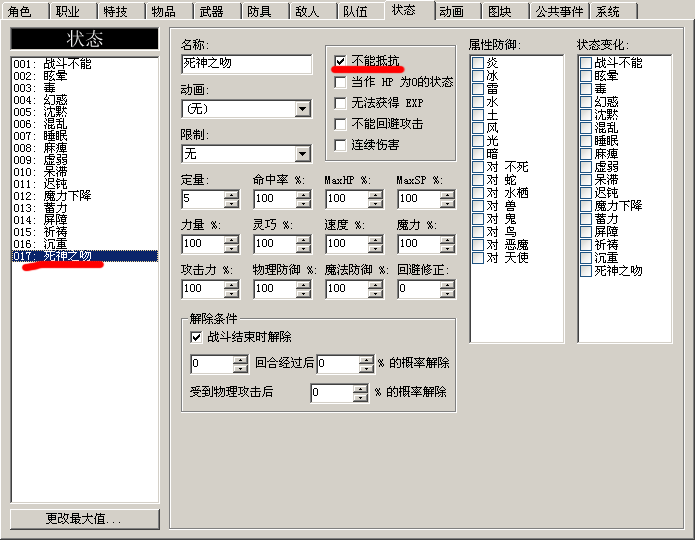Check the 不能回避攻击 option

tap(340, 124)
